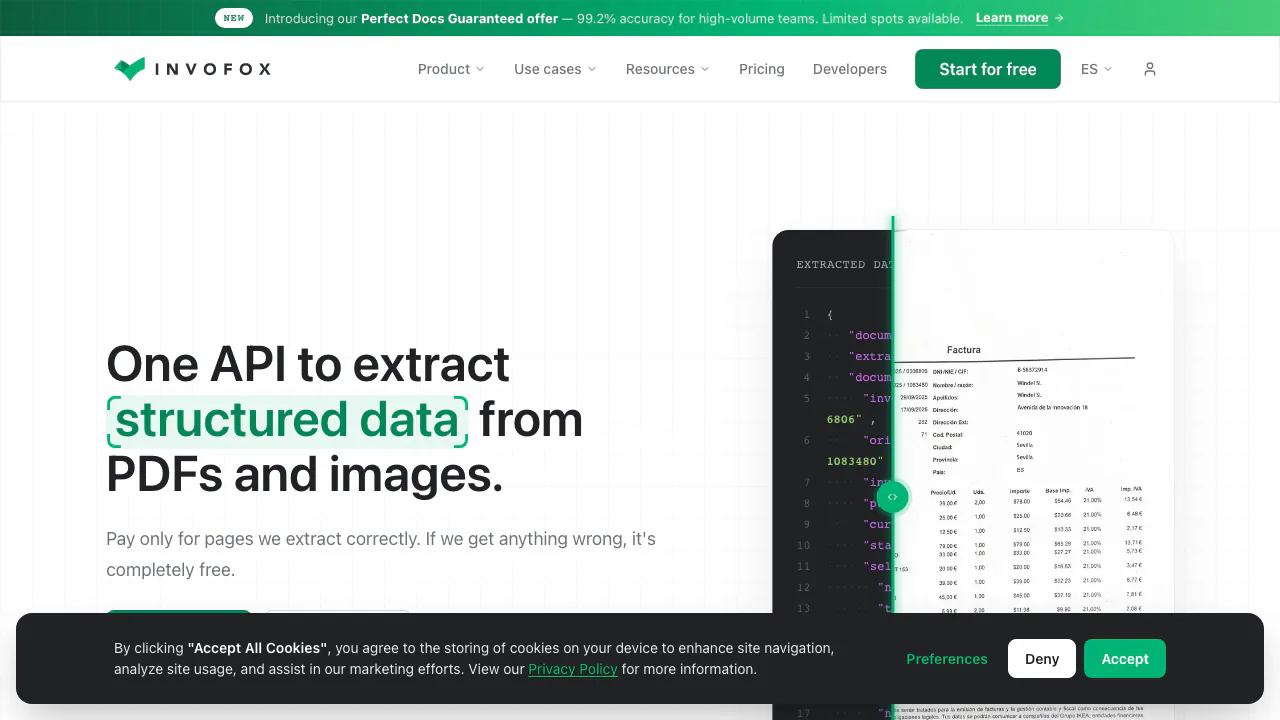
Task: Deny cookies in the banner
Action: pyautogui.click(x=1042, y=659)
